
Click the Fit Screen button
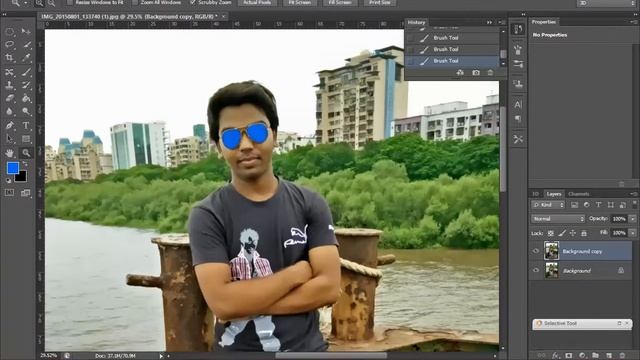[300, 2]
